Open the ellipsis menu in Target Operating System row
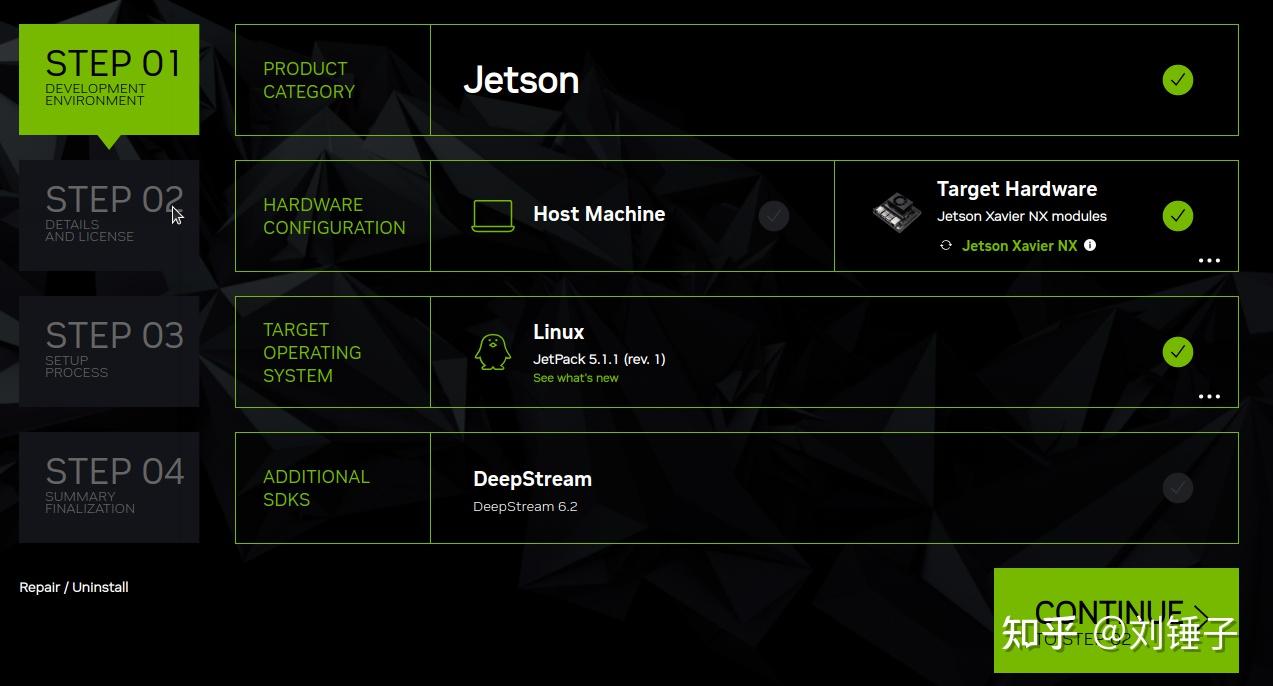This screenshot has width=1273, height=686. click(1209, 396)
